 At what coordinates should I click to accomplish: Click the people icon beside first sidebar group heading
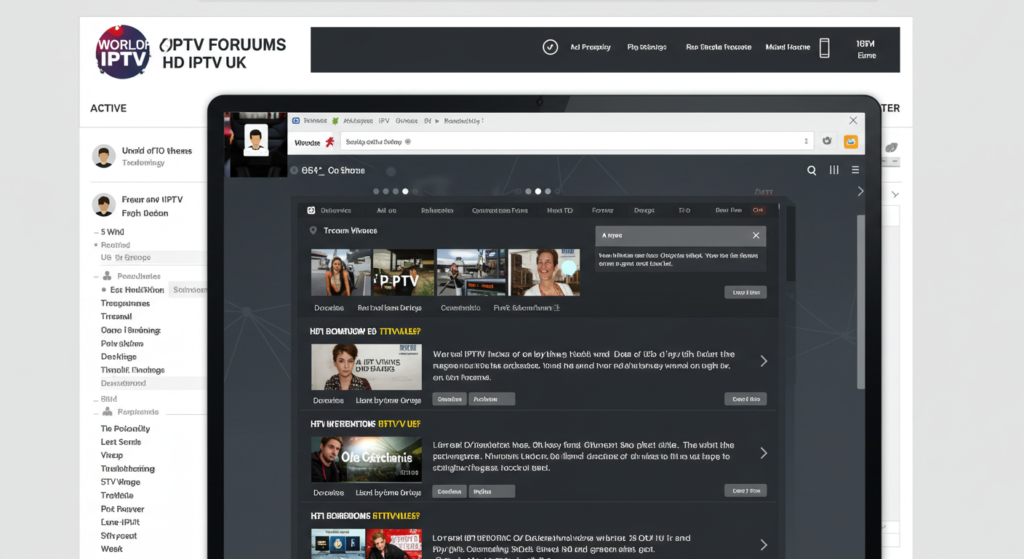pyautogui.click(x=107, y=276)
